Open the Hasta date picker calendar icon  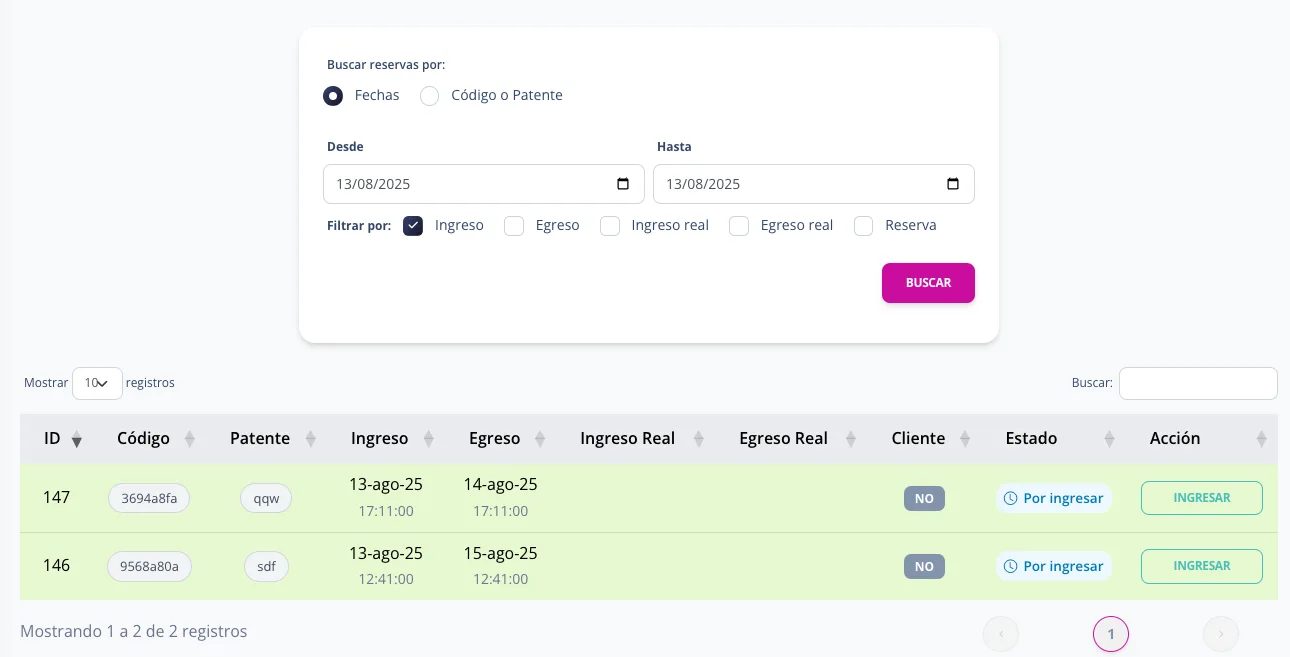pos(953,184)
